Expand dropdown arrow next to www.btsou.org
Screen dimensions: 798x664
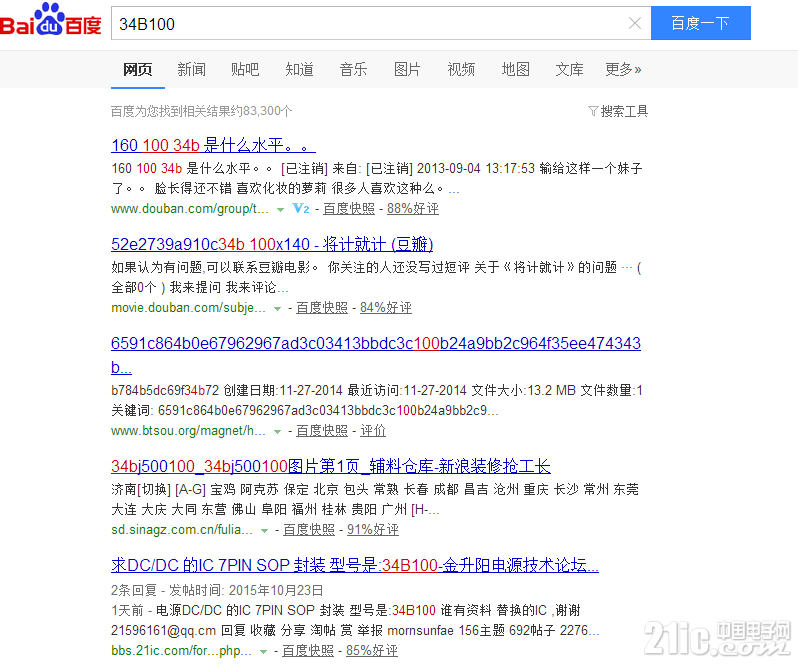point(277,431)
